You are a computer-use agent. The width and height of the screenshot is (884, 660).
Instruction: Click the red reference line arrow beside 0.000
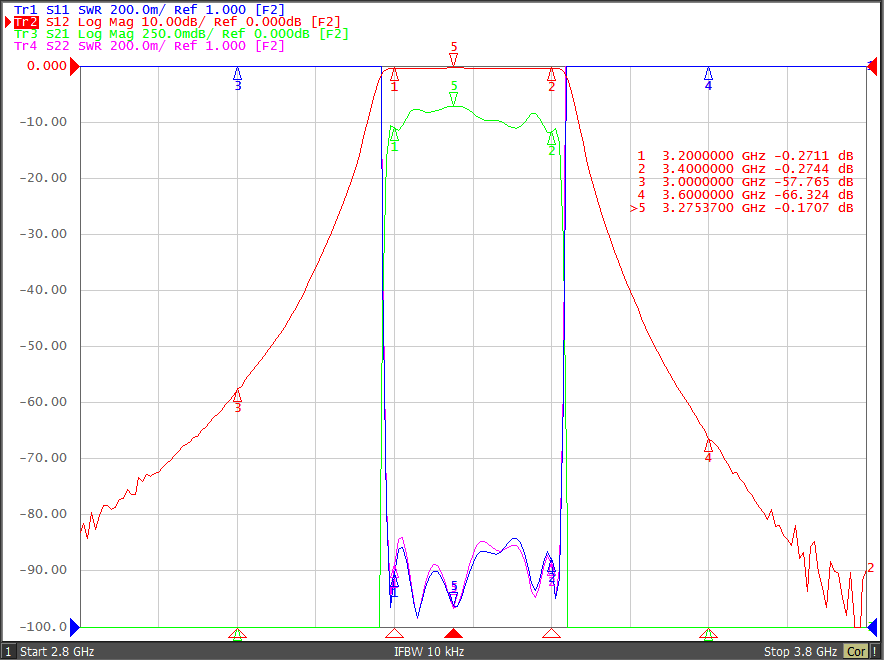75,67
